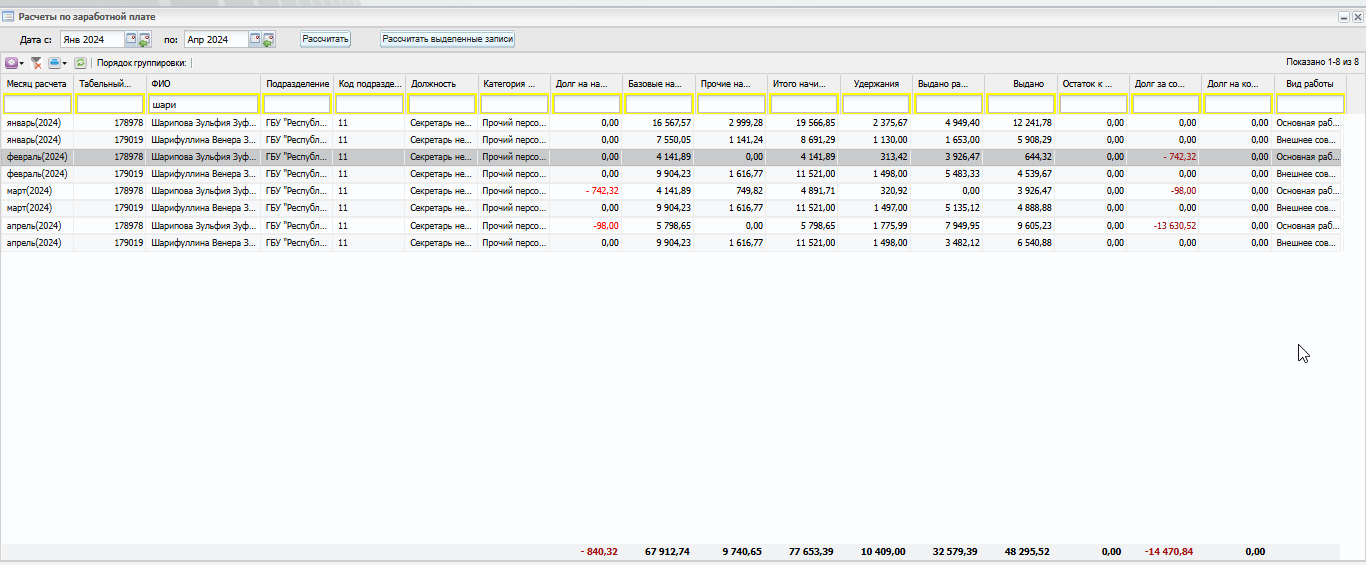
Task: Open calendar picker for end date
Action: pyautogui.click(x=255, y=39)
